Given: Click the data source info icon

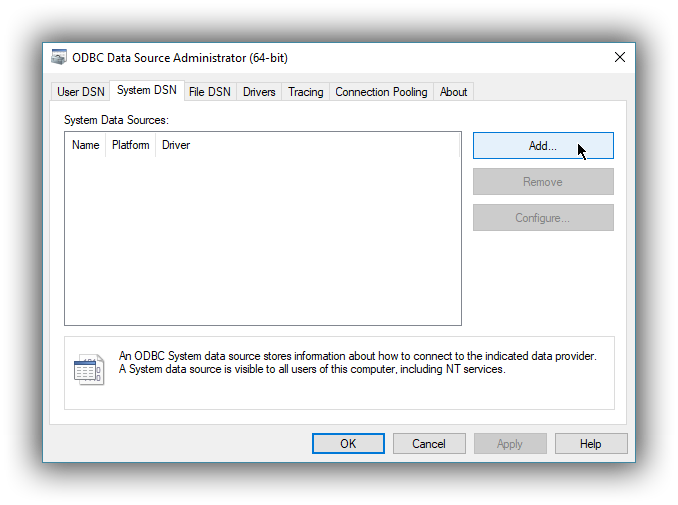Looking at the screenshot, I should tap(88, 369).
